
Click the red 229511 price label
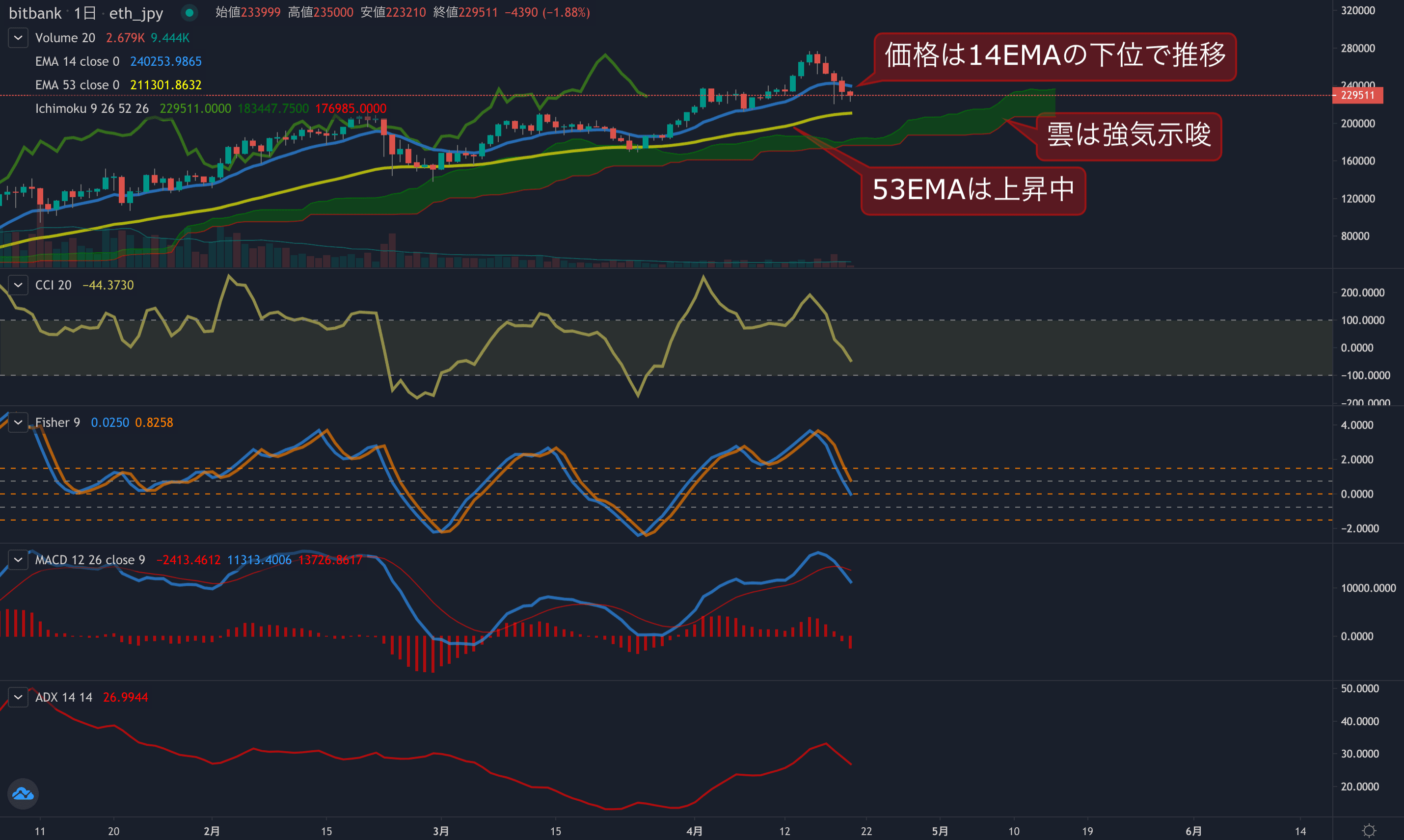[1358, 95]
